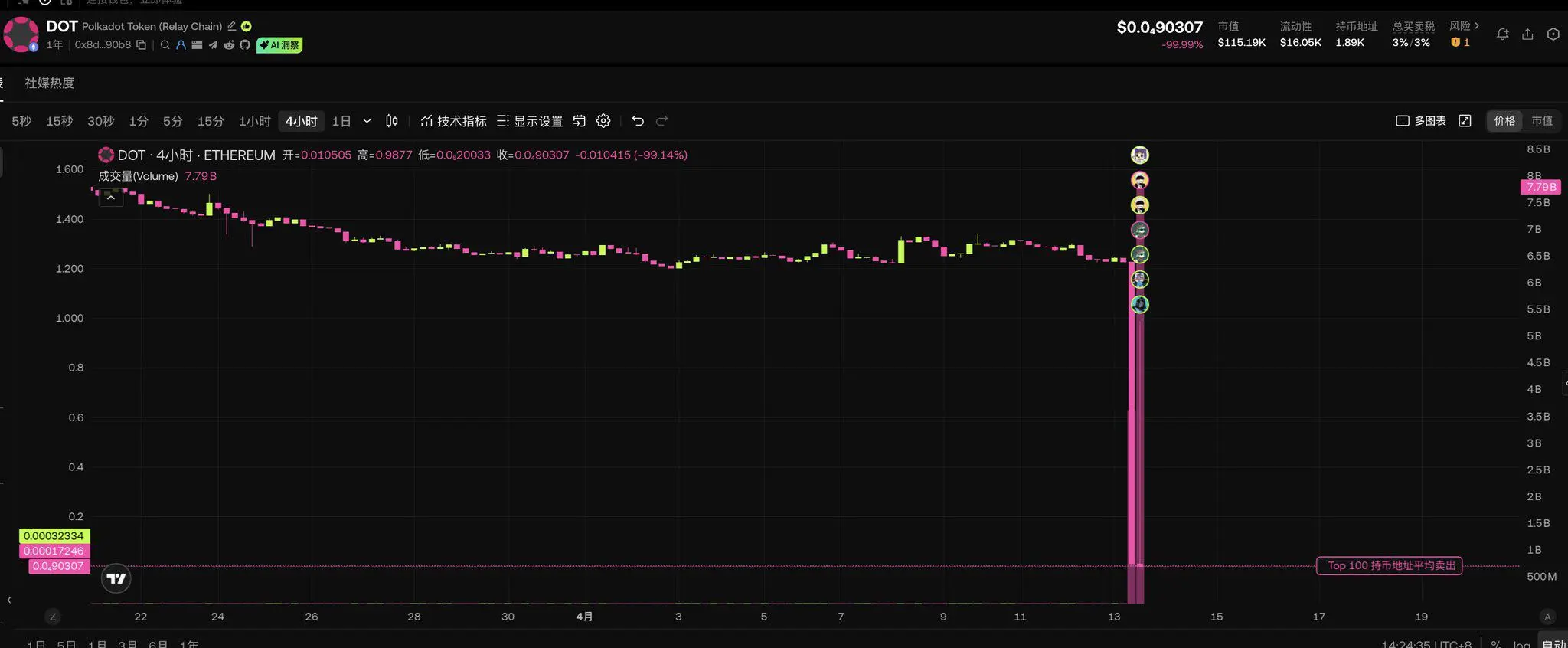The width and height of the screenshot is (1568, 648).
Task: Click the DOT token logo
Action: 21,34
